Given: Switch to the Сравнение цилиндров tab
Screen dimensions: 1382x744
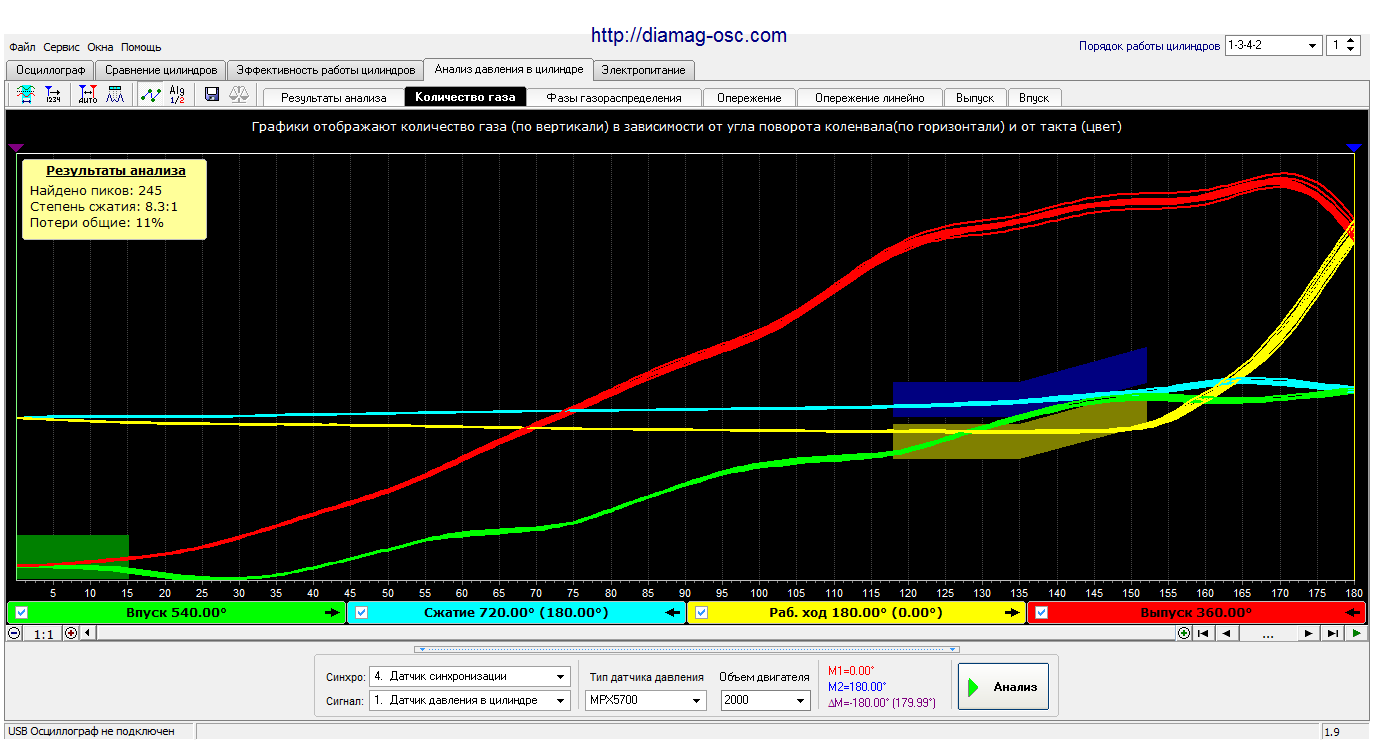Looking at the screenshot, I should (x=161, y=70).
